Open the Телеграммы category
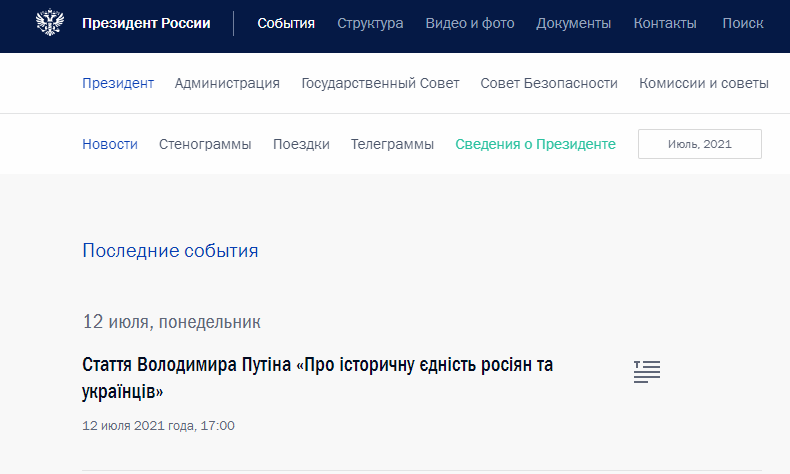 tap(392, 144)
